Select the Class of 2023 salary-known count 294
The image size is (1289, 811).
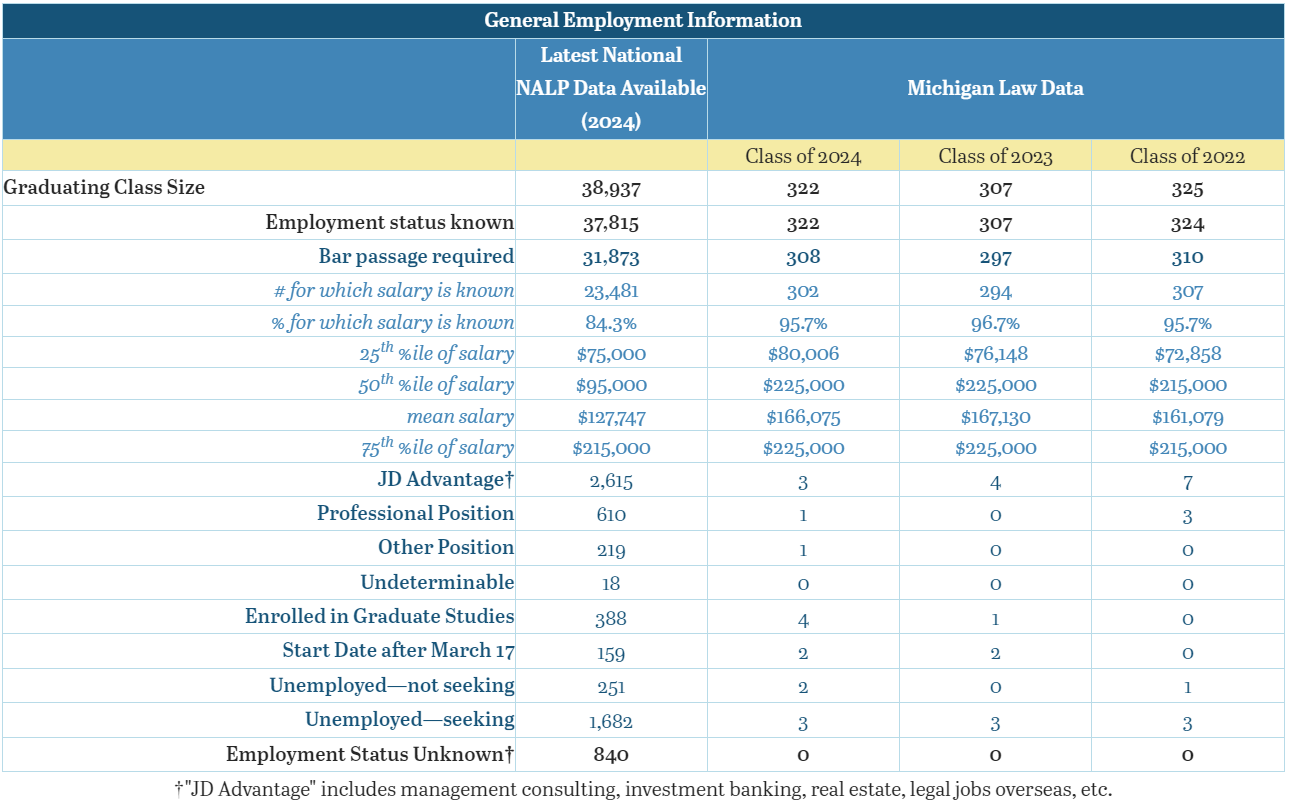coord(995,292)
